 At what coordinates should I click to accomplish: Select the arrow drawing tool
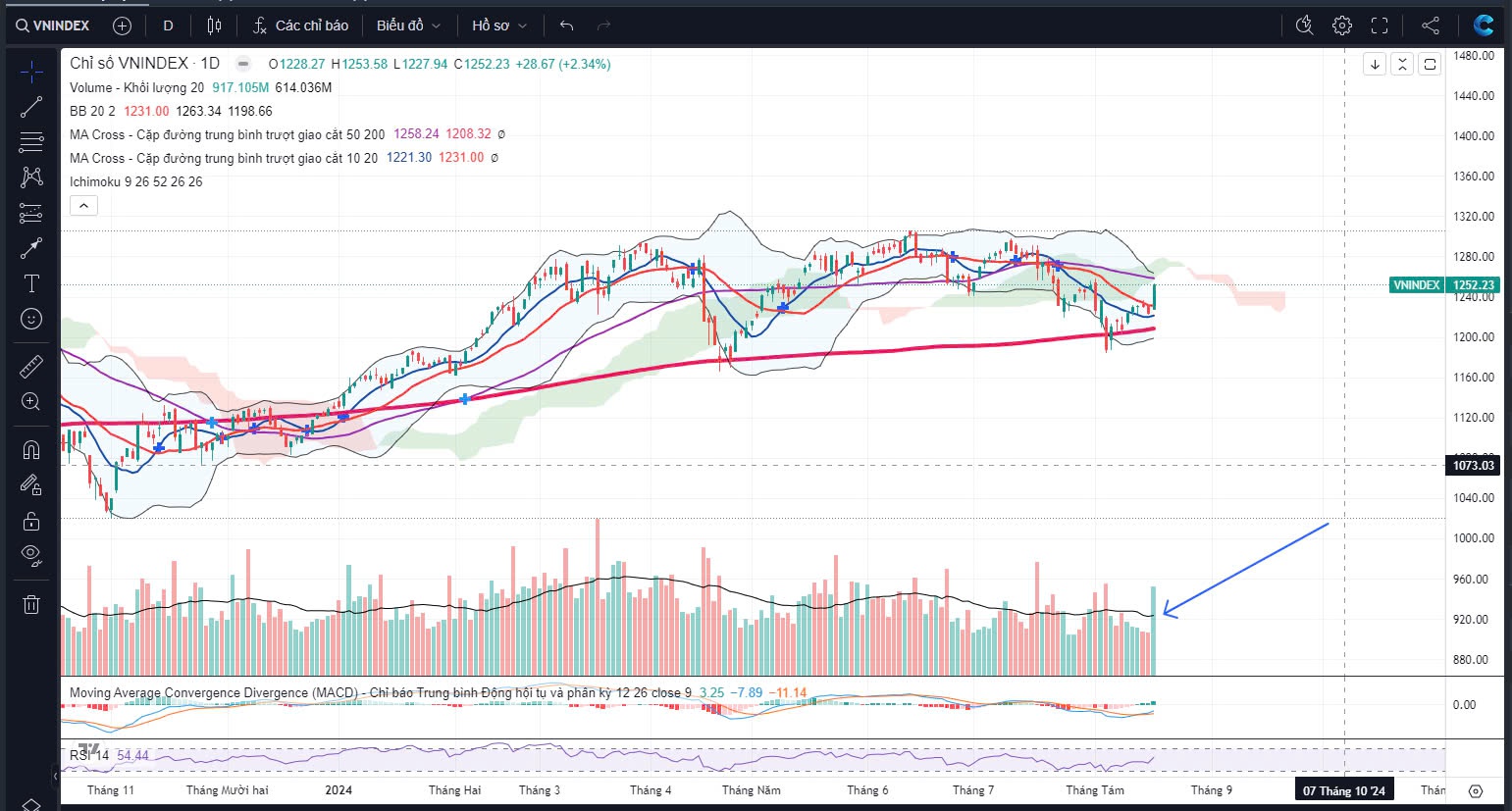click(31, 248)
